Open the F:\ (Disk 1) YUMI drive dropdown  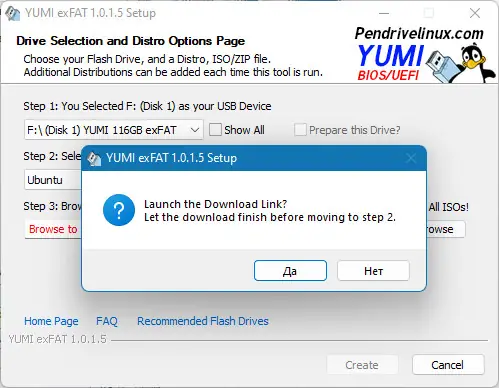[x=114, y=130]
